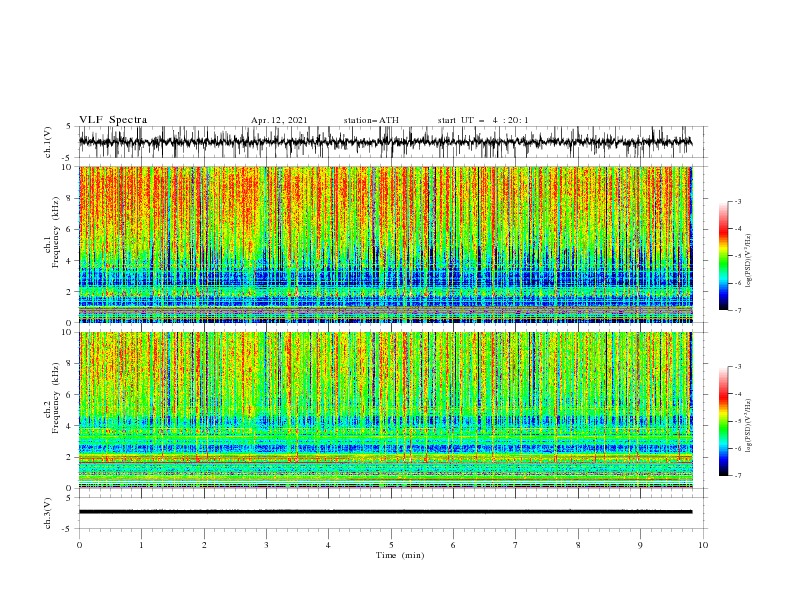The width and height of the screenshot is (792, 612).
Task: Click the ch.2 color bar "log(PSD)(V²/Hz)" label
Action: click(749, 426)
